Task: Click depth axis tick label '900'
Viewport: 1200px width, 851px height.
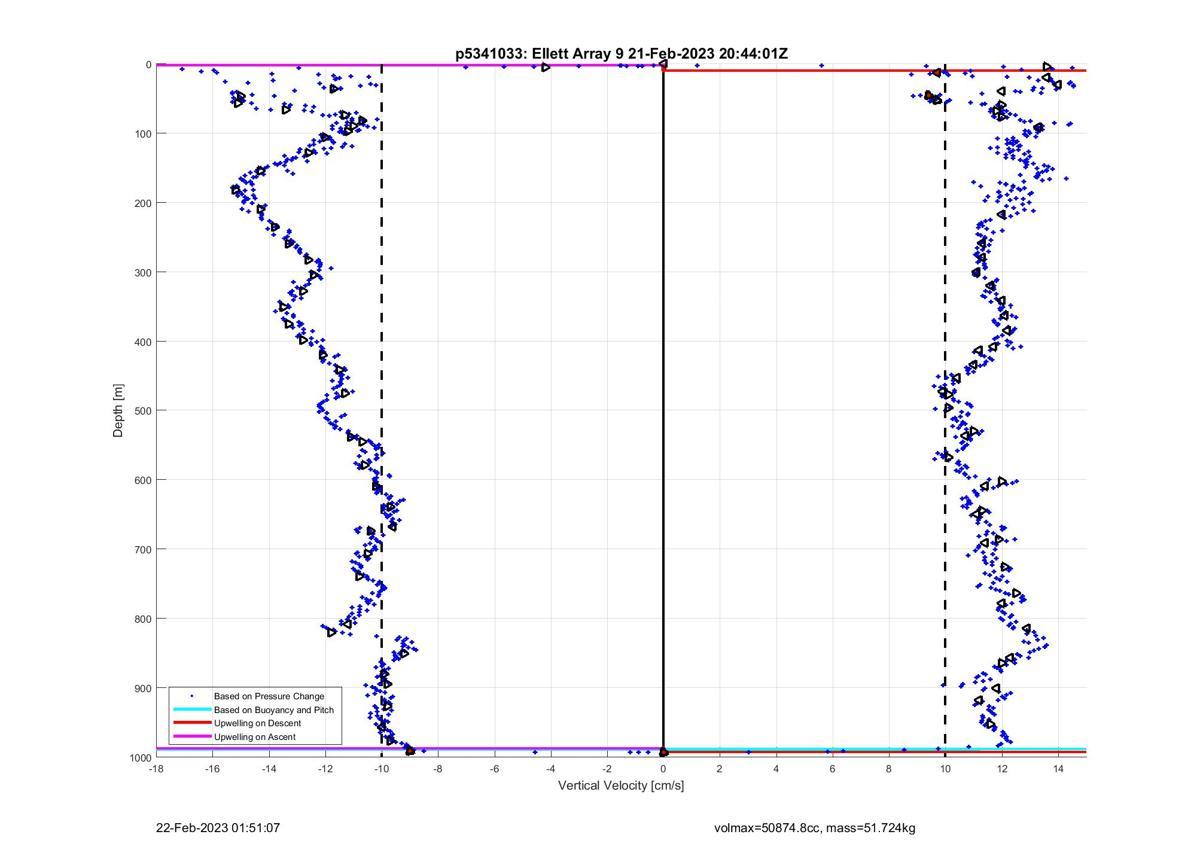Action: coord(142,688)
